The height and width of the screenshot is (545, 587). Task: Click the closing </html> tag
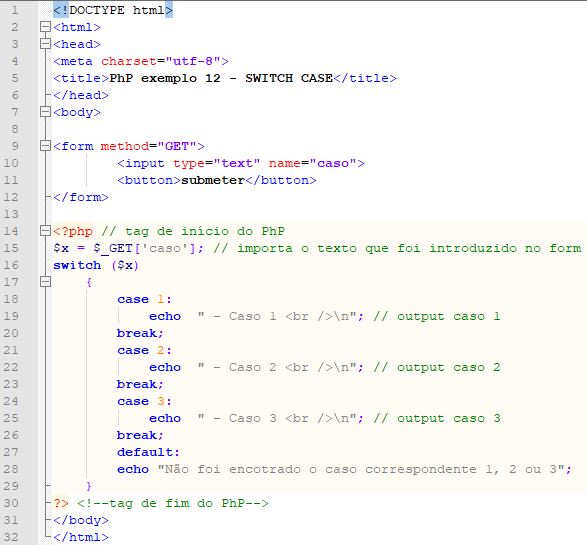pos(81,537)
